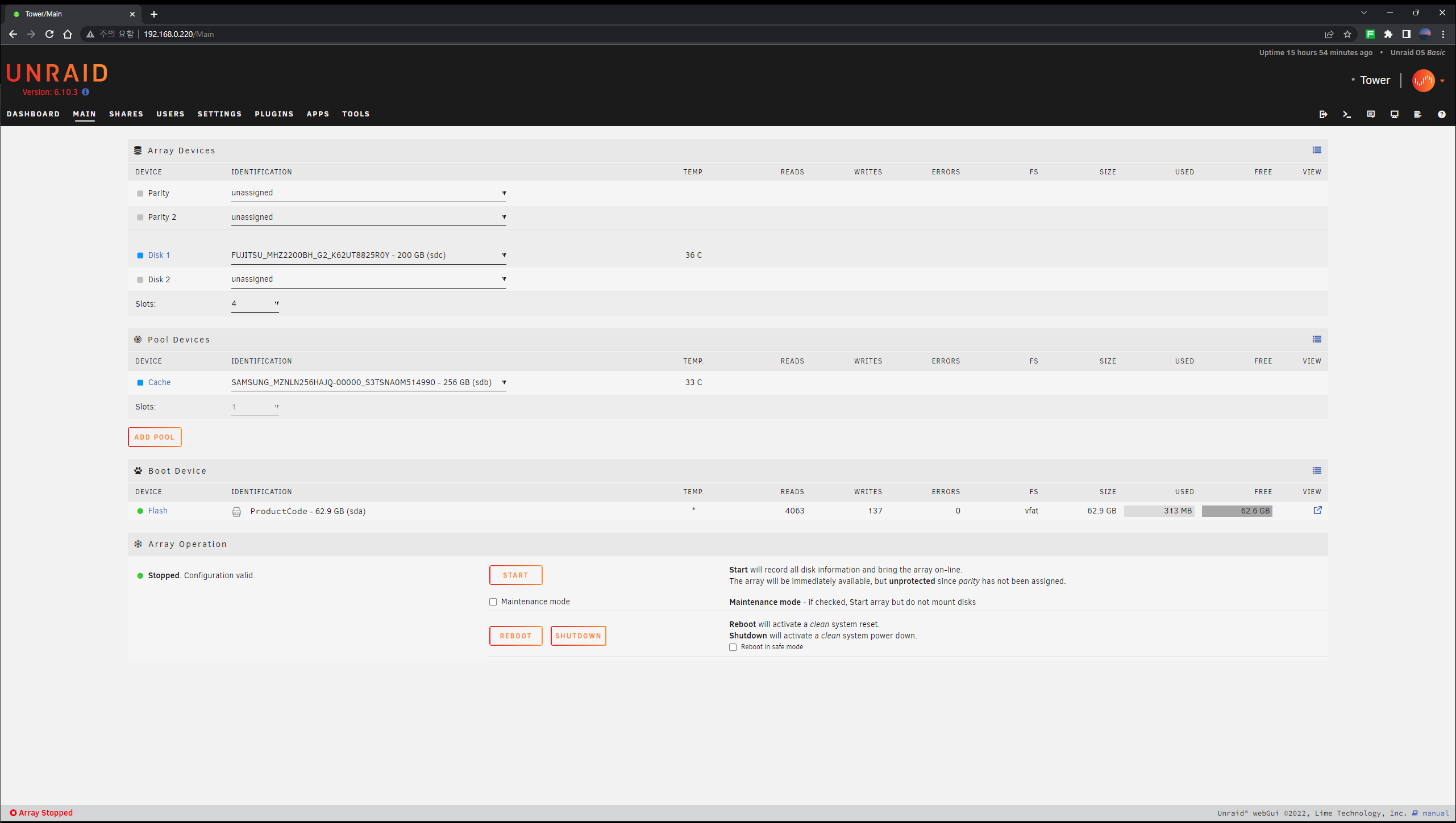
Task: Click the version info icon
Action: click(x=85, y=92)
